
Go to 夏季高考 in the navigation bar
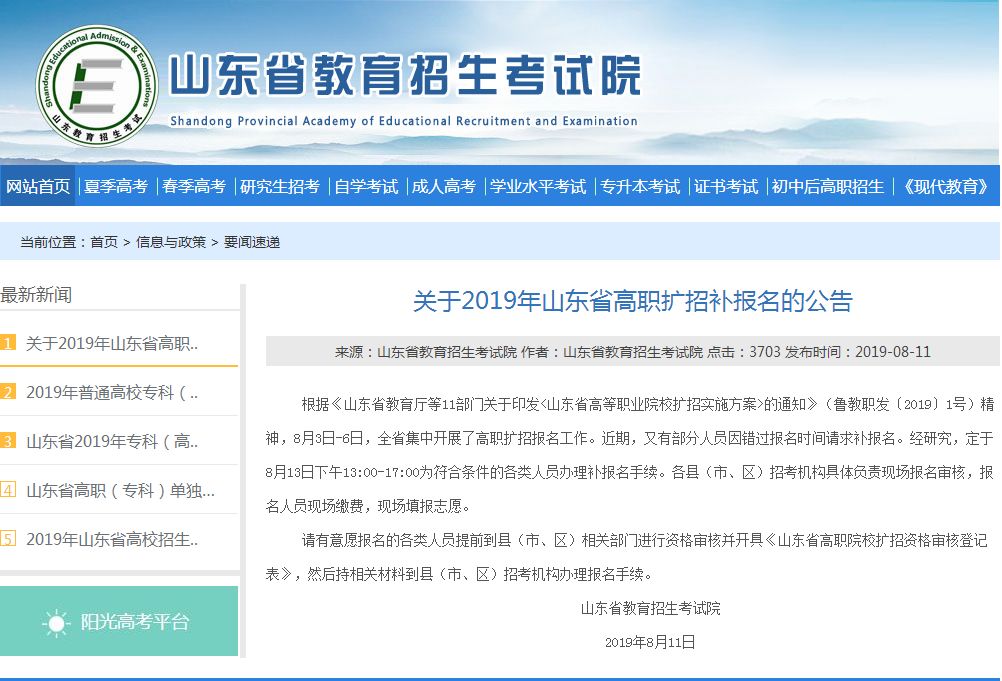[116, 187]
